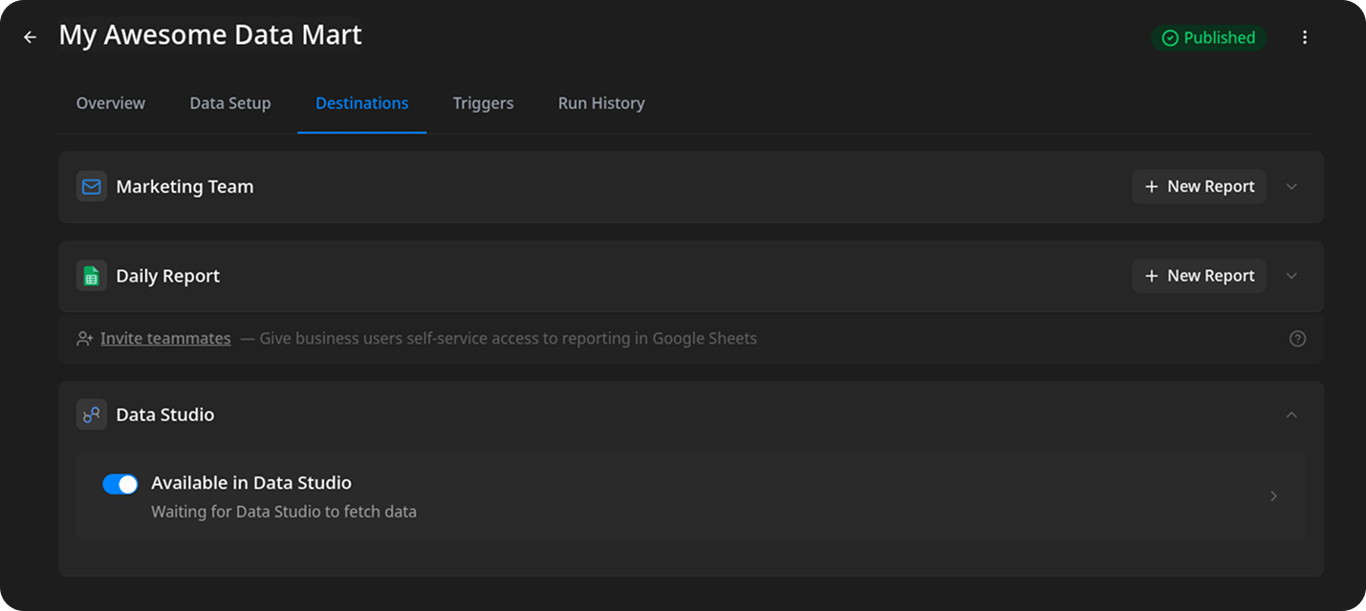Toggle Available in Data Studio switch
This screenshot has height=611, width=1366.
coord(120,484)
